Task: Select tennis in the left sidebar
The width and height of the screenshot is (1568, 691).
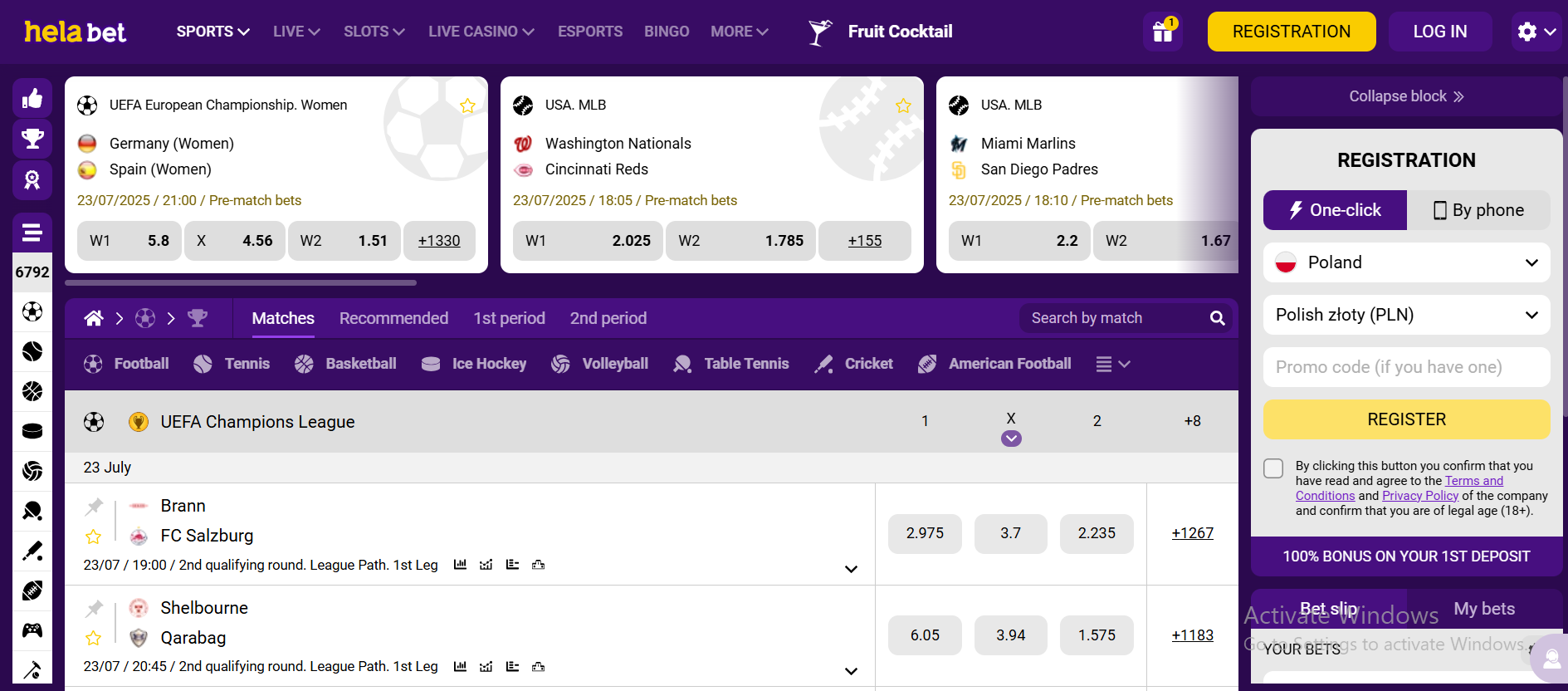Action: pyautogui.click(x=32, y=351)
